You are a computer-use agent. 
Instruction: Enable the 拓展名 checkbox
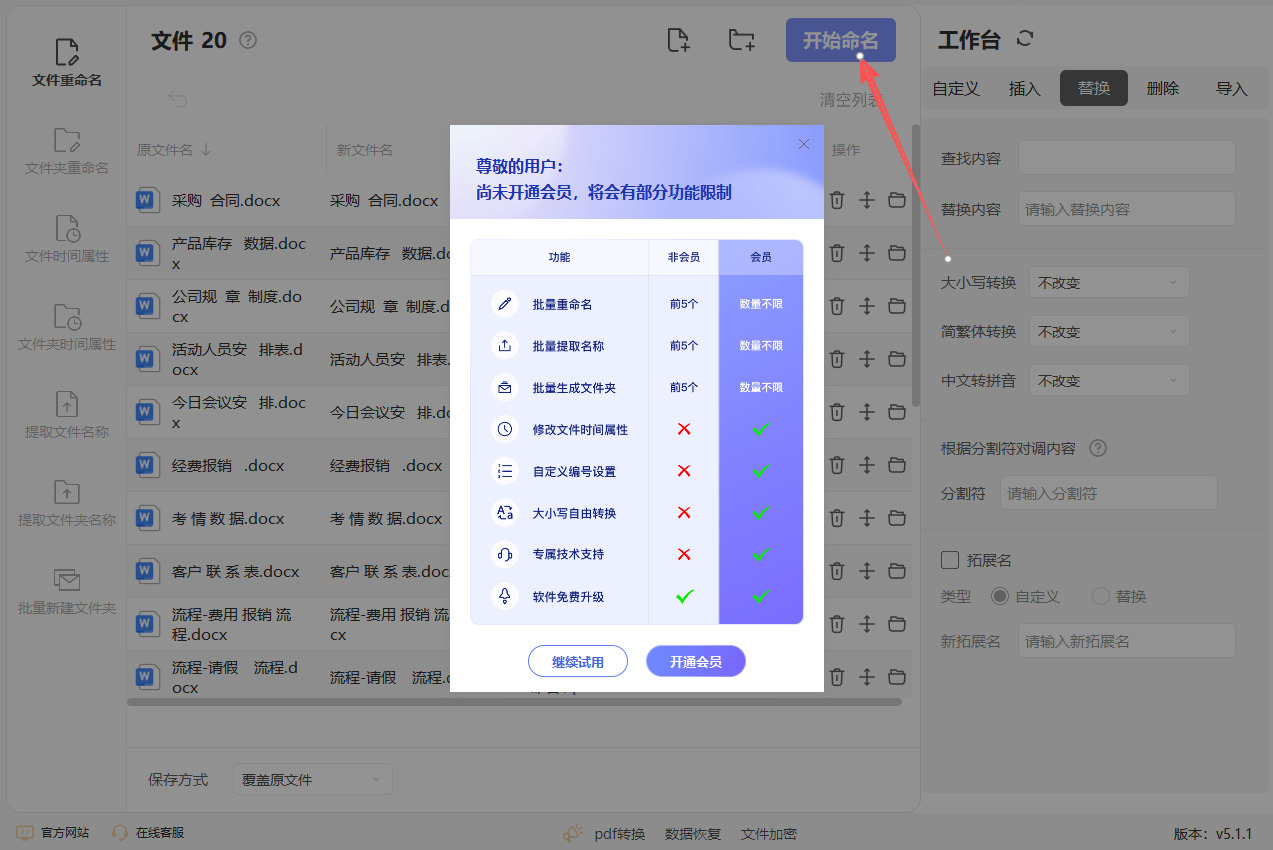tap(950, 560)
